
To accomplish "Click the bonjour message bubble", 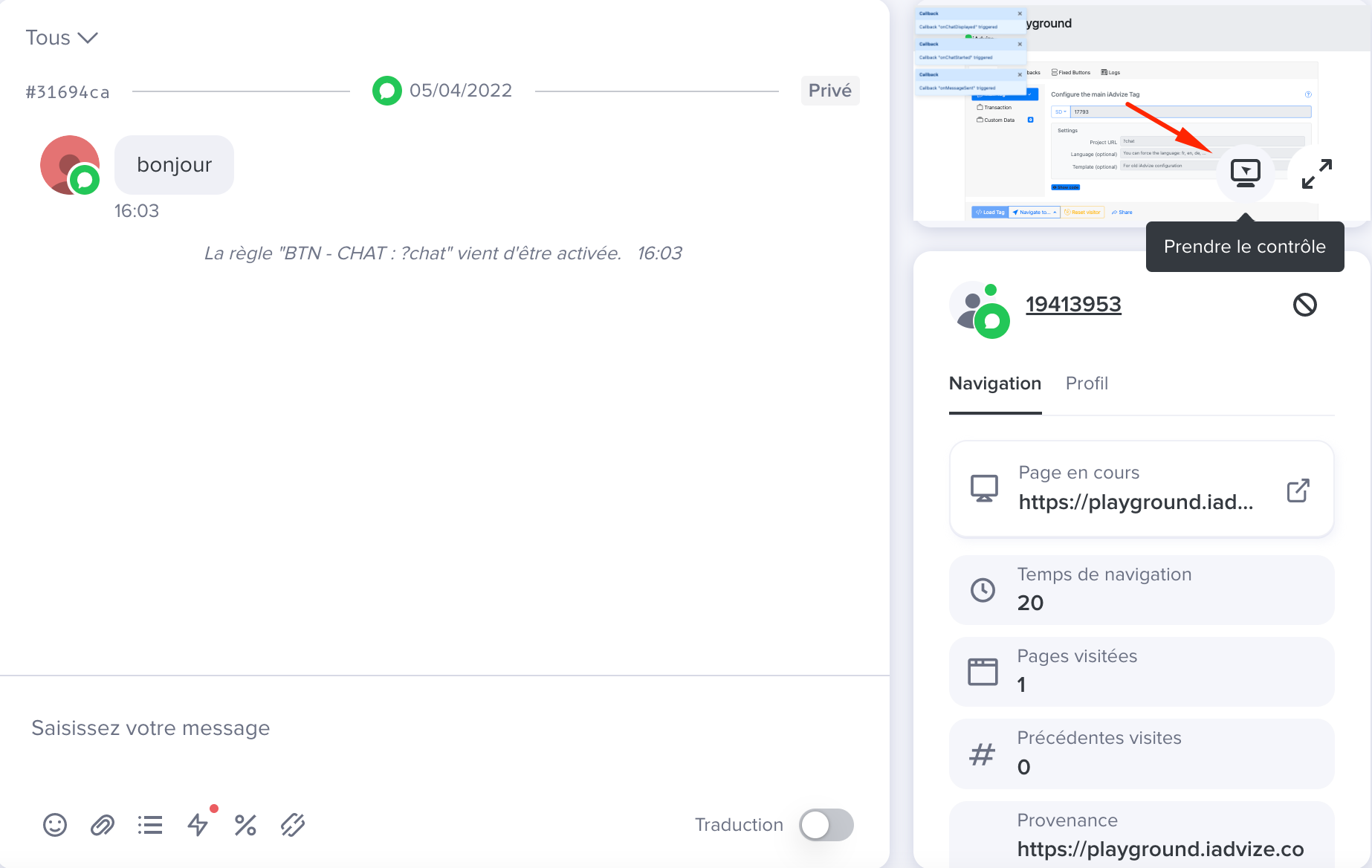I will 175,165.
